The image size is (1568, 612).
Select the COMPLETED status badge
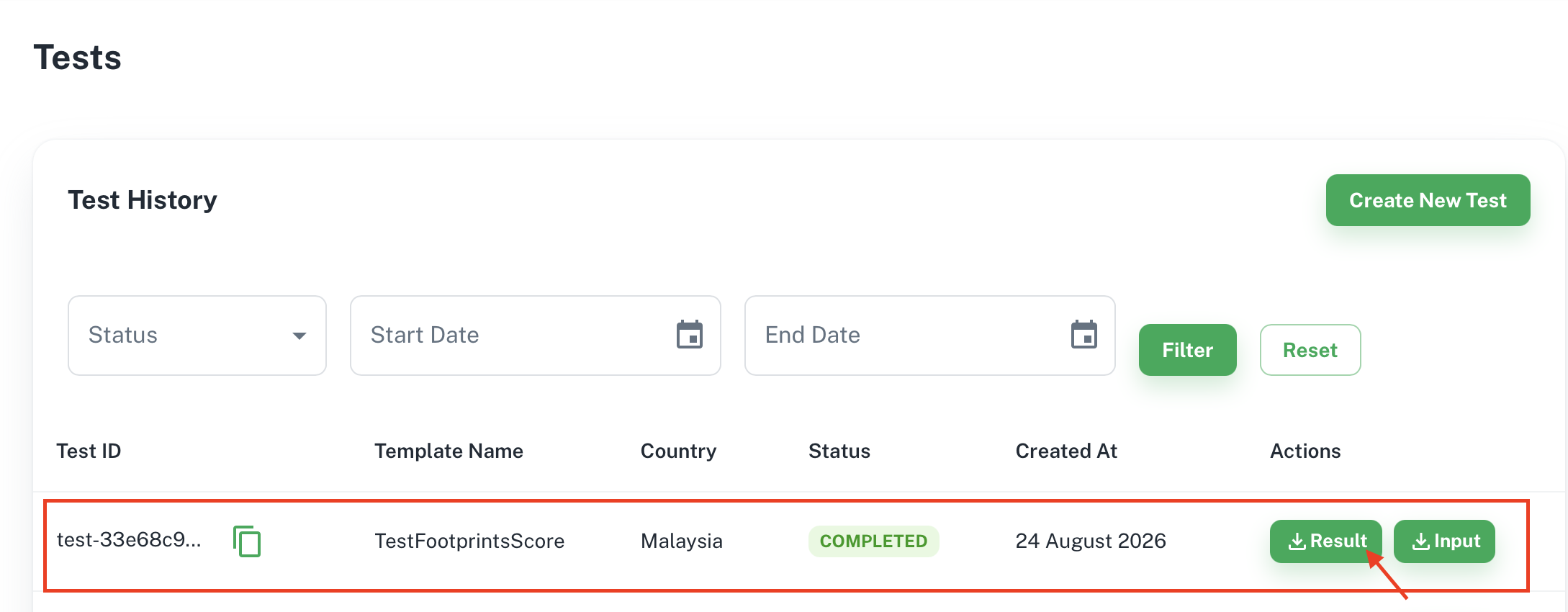pyautogui.click(x=874, y=541)
